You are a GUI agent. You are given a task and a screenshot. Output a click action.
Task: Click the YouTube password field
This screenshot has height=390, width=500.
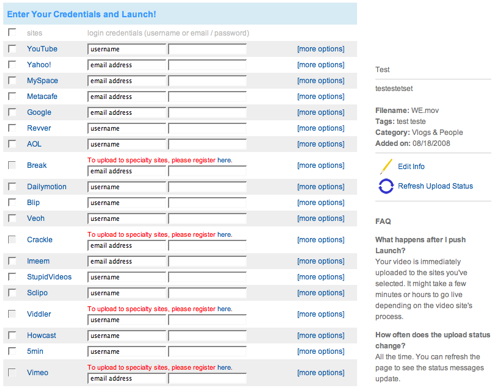(x=207, y=49)
